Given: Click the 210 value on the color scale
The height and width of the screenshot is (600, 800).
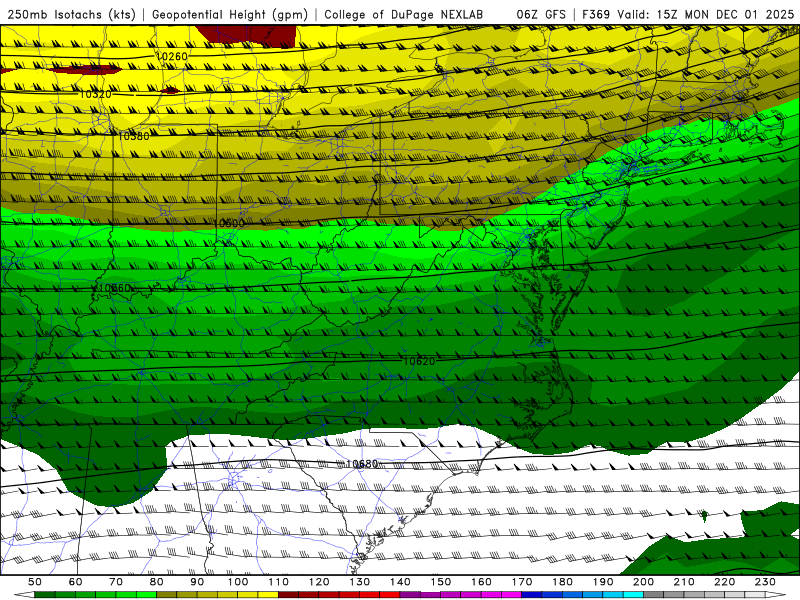Looking at the screenshot, I should [x=684, y=582].
